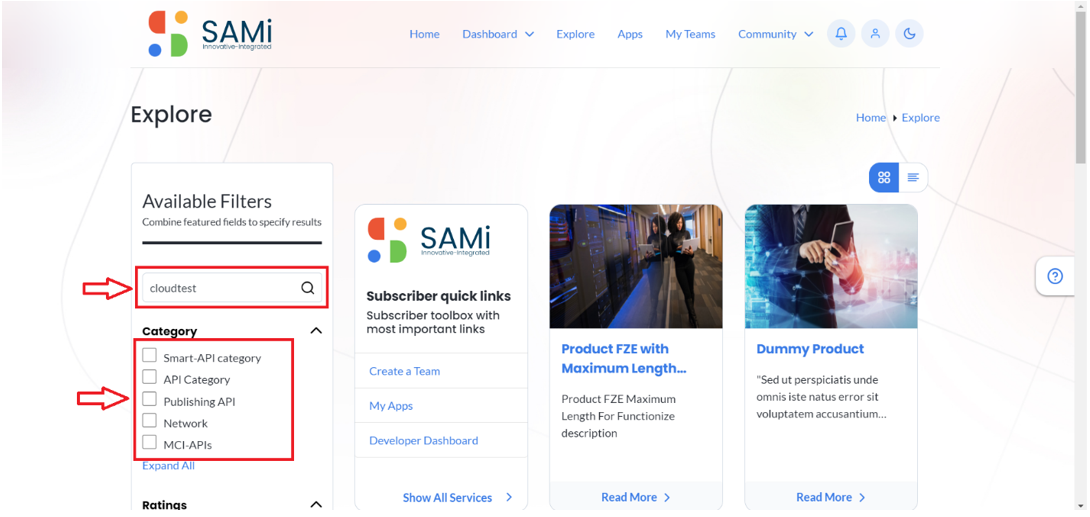Check the Publishing API checkbox
The width and height of the screenshot is (1090, 517).
click(149, 399)
